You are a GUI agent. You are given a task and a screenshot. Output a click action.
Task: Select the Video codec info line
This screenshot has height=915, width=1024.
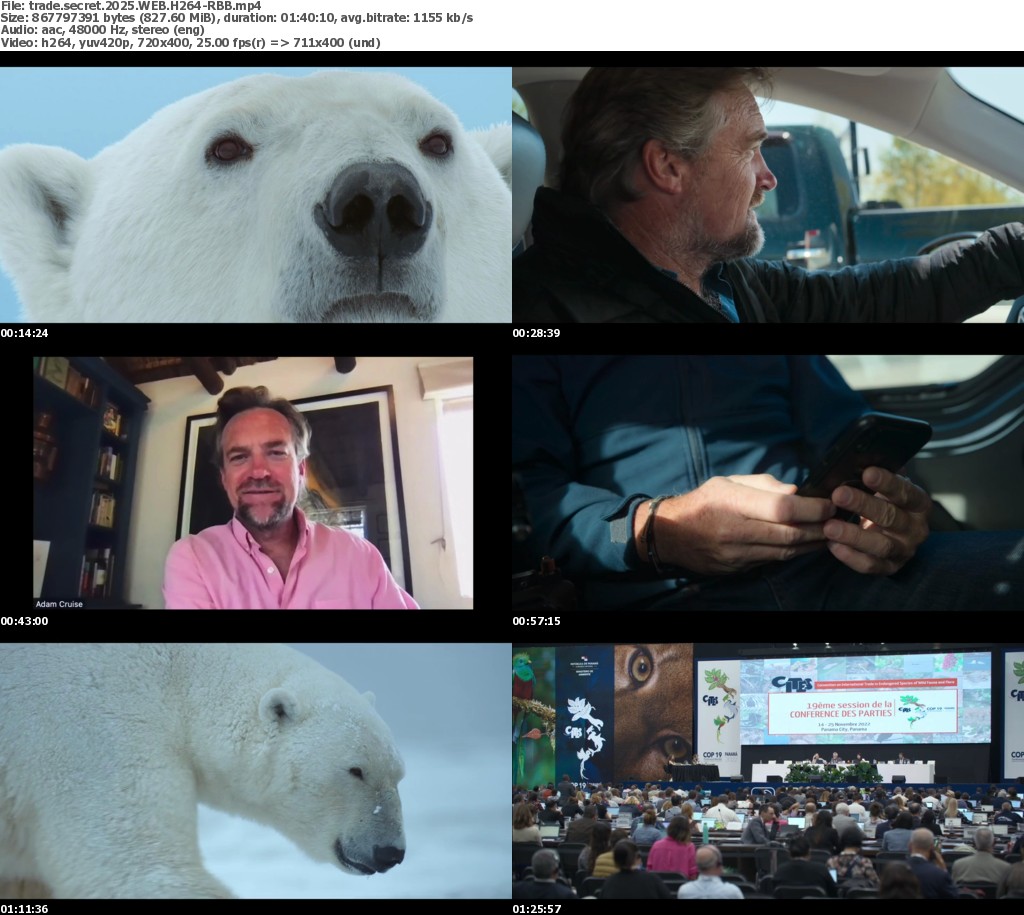190,42
